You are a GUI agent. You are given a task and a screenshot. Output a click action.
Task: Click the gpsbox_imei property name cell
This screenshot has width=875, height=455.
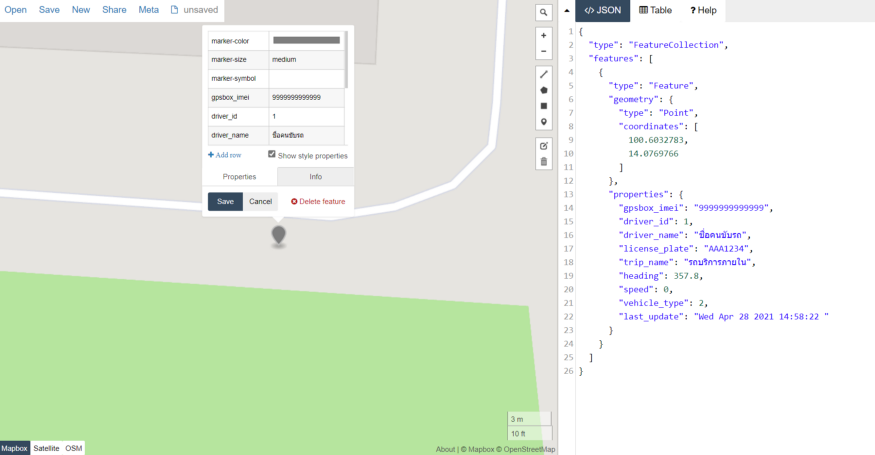point(238,97)
